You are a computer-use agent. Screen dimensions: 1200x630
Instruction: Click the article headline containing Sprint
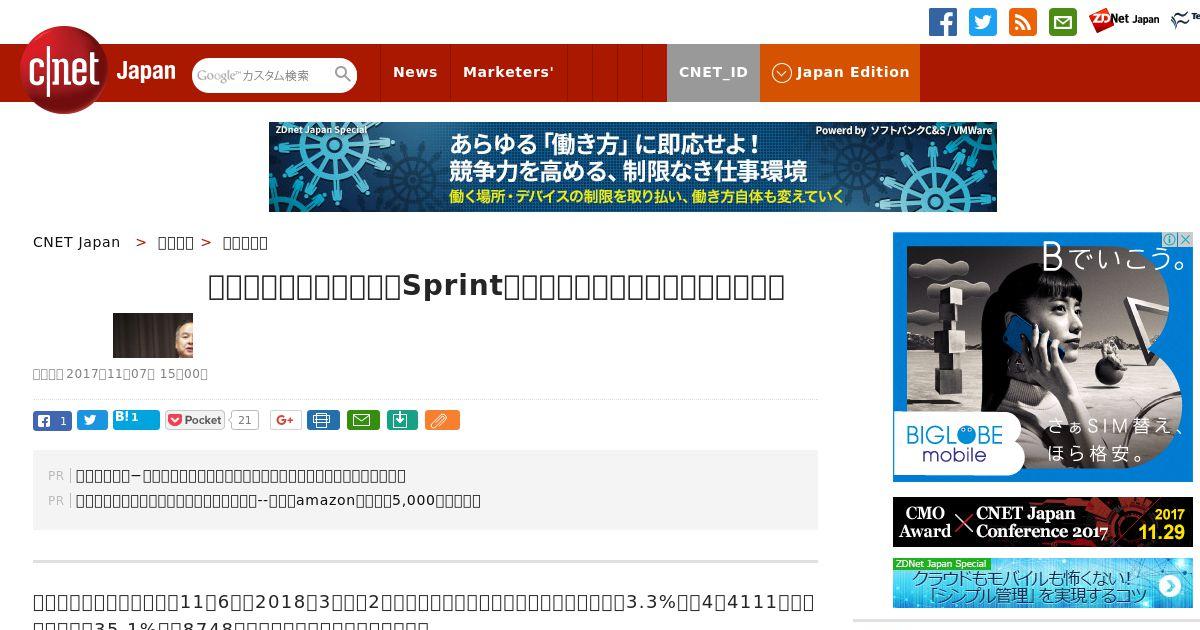tap(496, 286)
